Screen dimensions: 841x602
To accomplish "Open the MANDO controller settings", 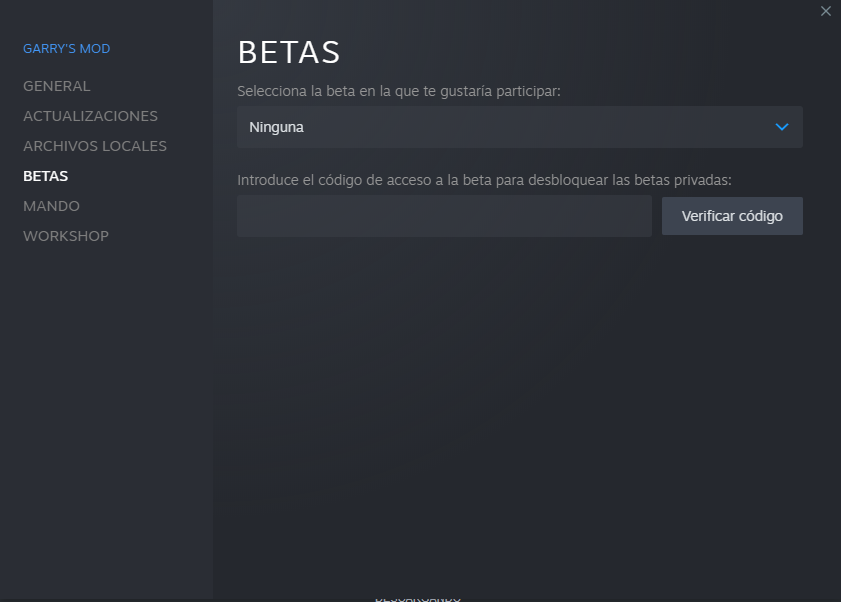I will [51, 206].
